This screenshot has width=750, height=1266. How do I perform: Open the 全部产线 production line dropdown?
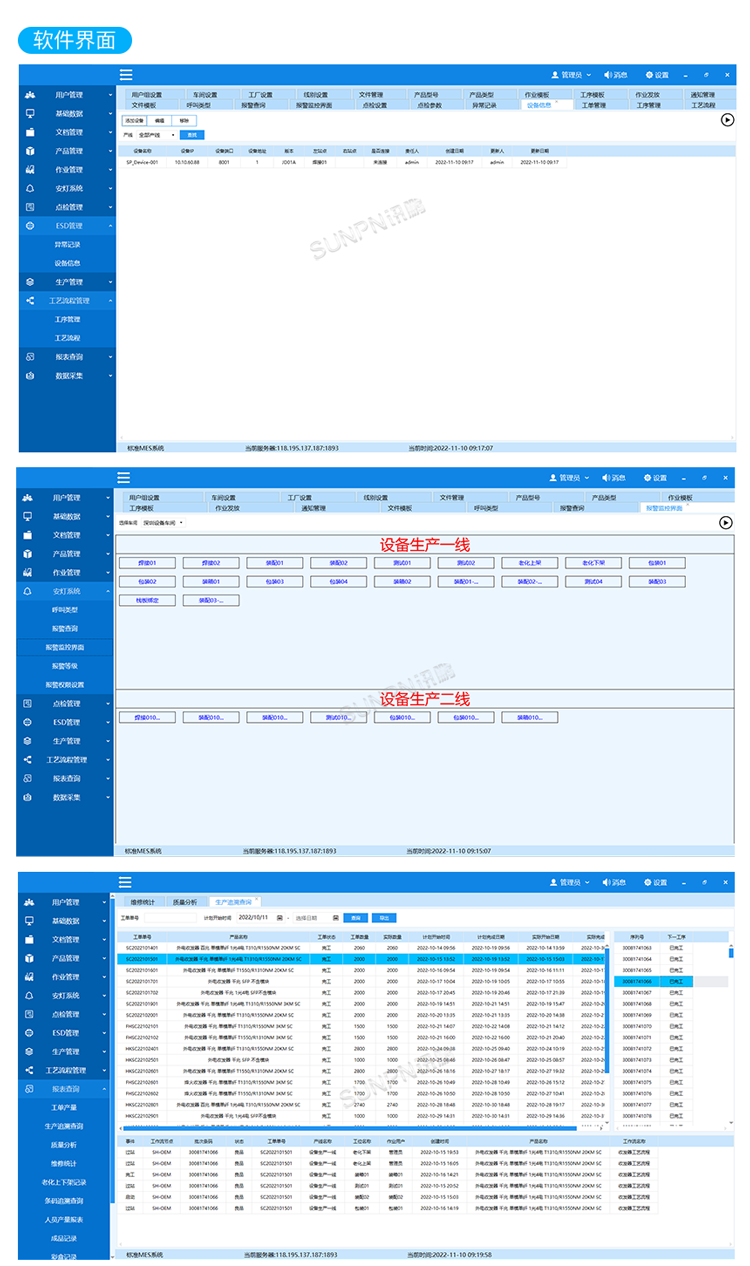coord(156,134)
